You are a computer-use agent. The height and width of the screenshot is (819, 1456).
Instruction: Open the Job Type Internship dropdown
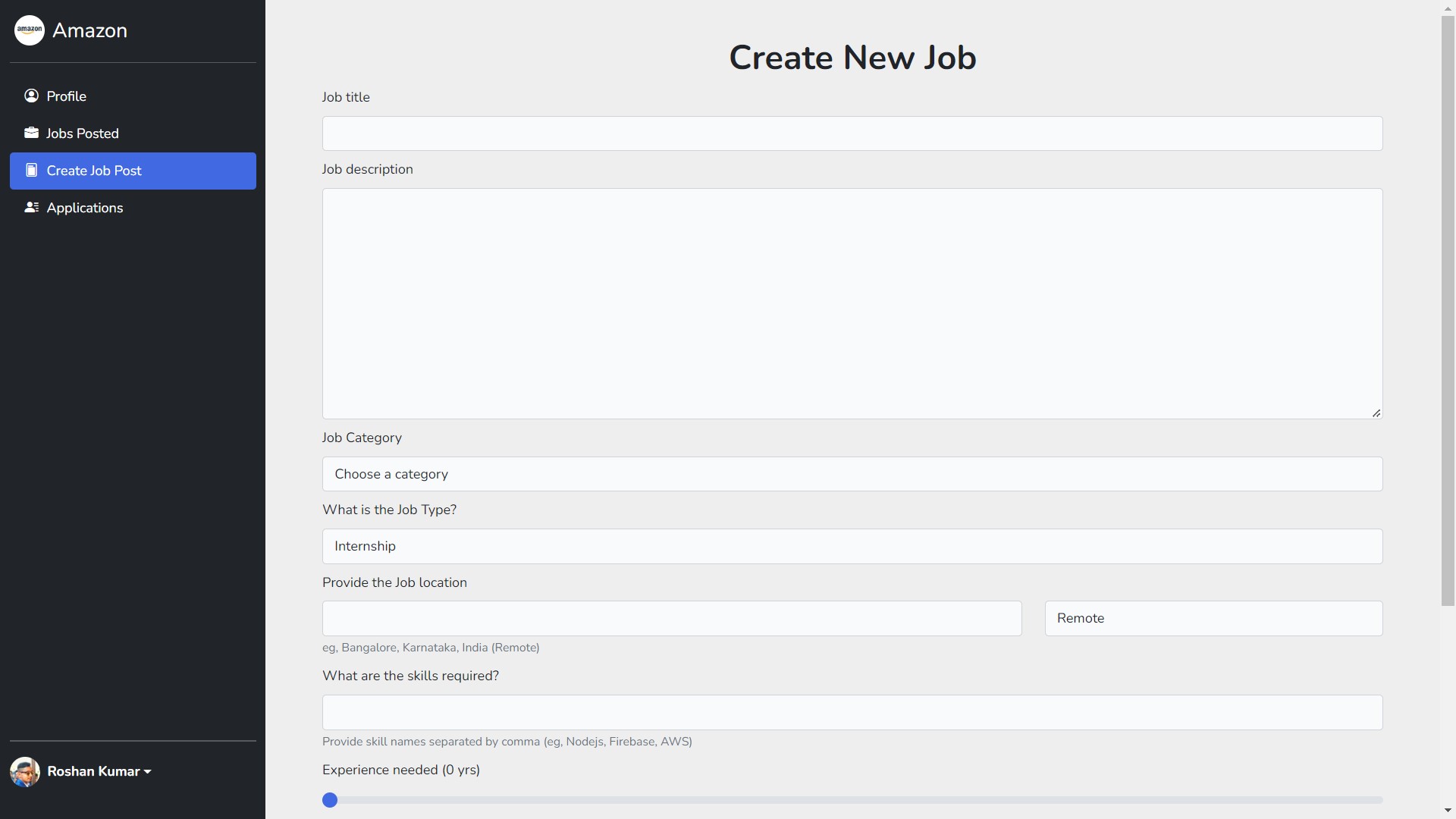(x=852, y=546)
